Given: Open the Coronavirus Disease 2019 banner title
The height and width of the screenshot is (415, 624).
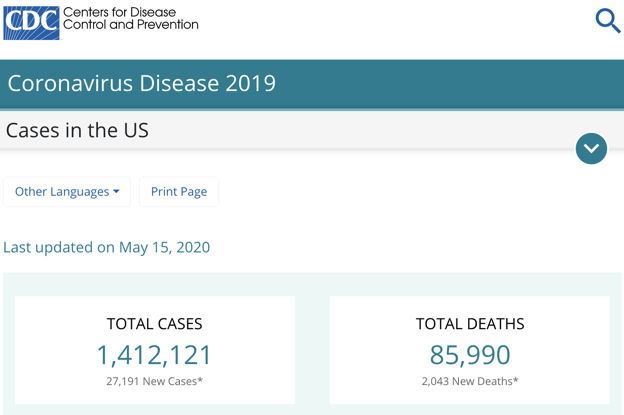Looking at the screenshot, I should tap(141, 83).
